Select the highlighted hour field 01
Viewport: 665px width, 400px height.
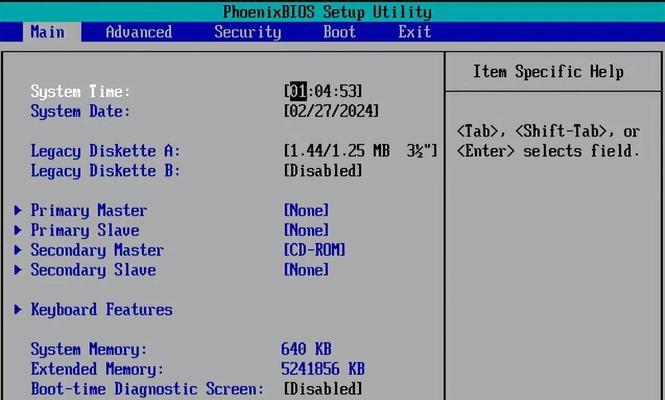click(x=298, y=91)
